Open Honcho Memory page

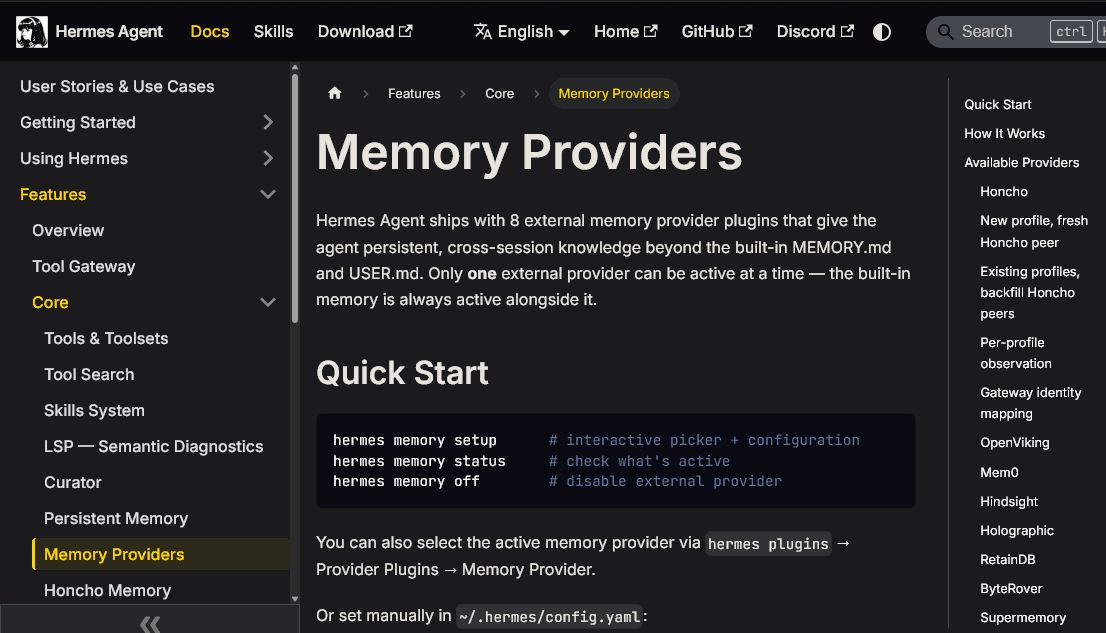107,590
